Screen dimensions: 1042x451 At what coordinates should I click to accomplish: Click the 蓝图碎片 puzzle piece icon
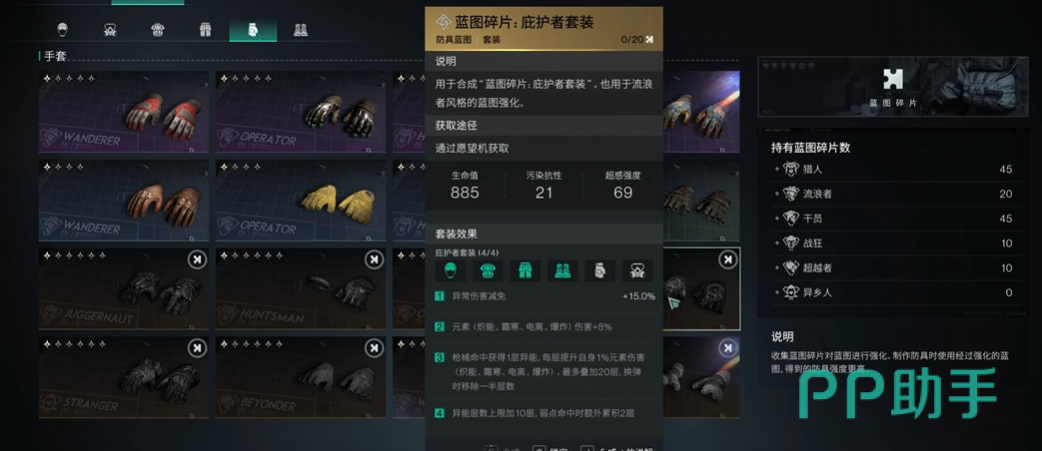[x=892, y=80]
